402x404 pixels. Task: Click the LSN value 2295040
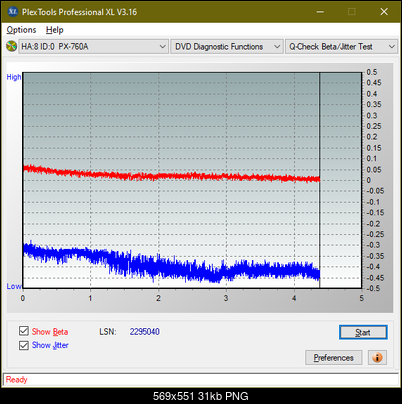[x=145, y=332]
